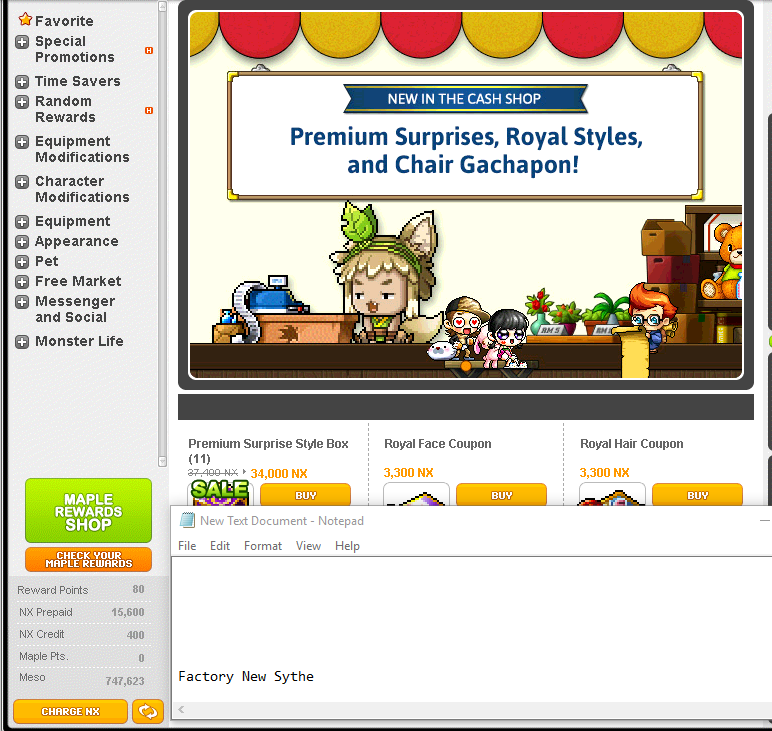Click the 34,000 NX sale price
The image size is (772, 731).
pyautogui.click(x=279, y=474)
